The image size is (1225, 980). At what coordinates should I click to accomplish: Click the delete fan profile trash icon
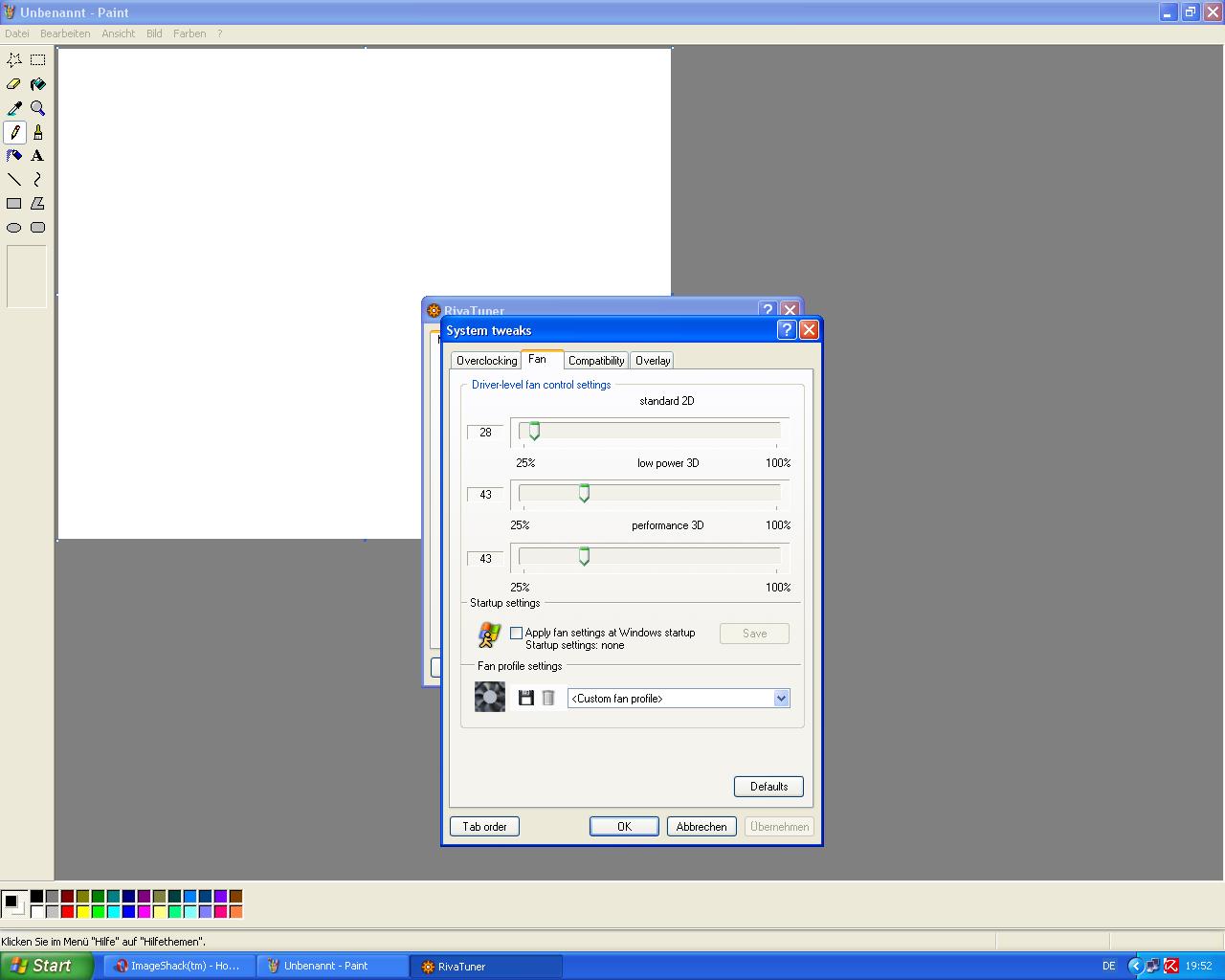548,698
